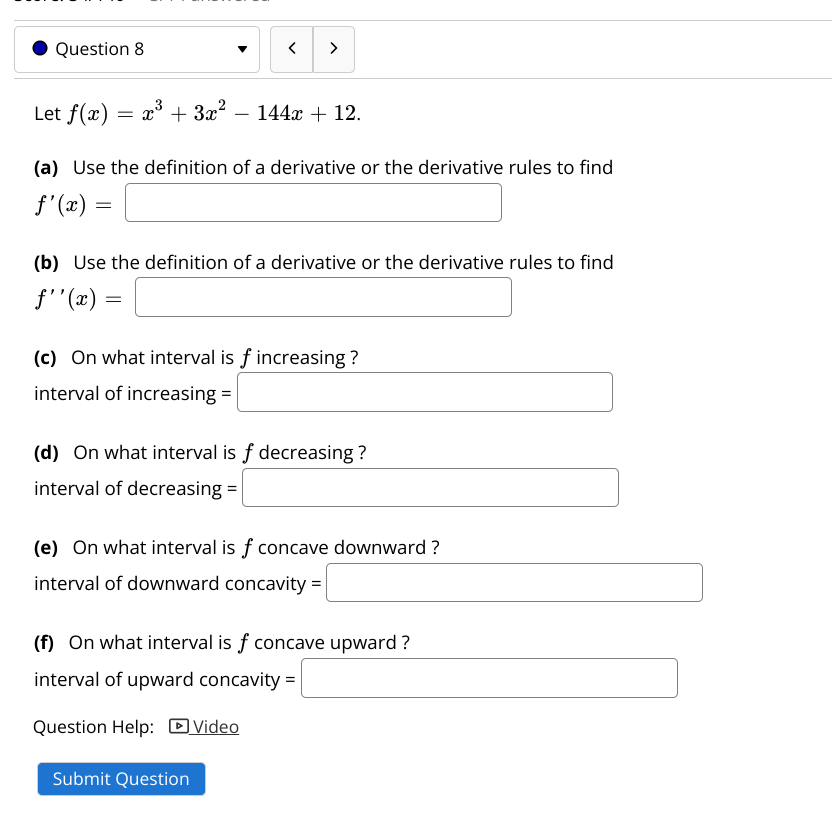
Task: Click the left chevron to view the previous question
Action: click(x=291, y=48)
